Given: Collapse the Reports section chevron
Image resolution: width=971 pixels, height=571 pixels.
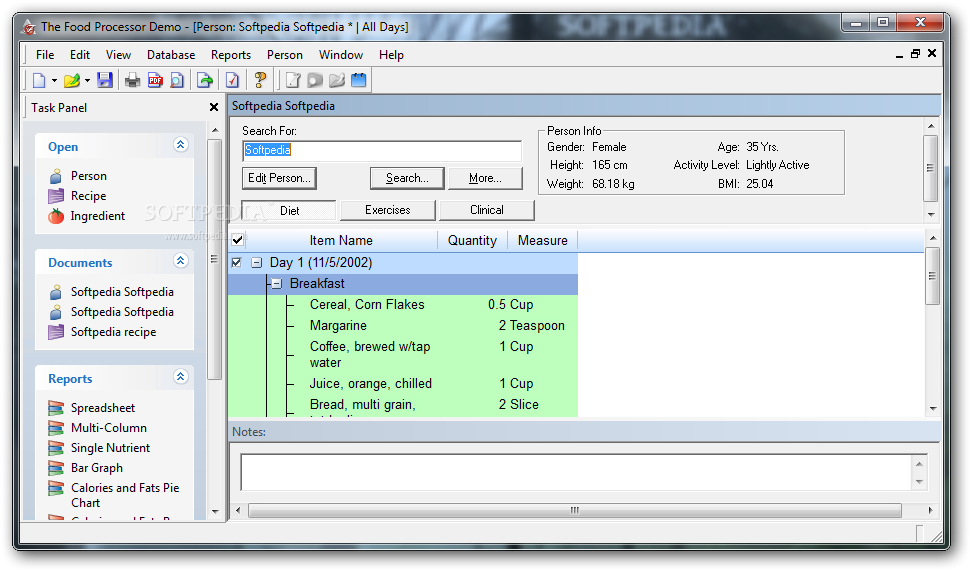Looking at the screenshot, I should [180, 377].
